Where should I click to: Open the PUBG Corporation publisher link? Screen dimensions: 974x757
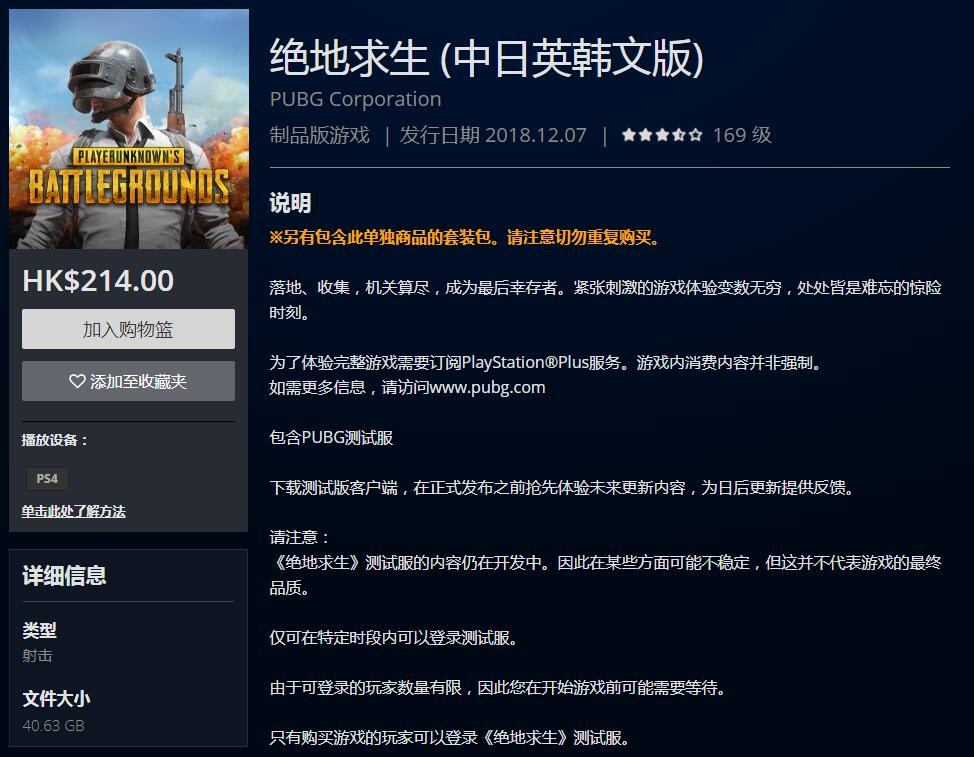coord(355,99)
